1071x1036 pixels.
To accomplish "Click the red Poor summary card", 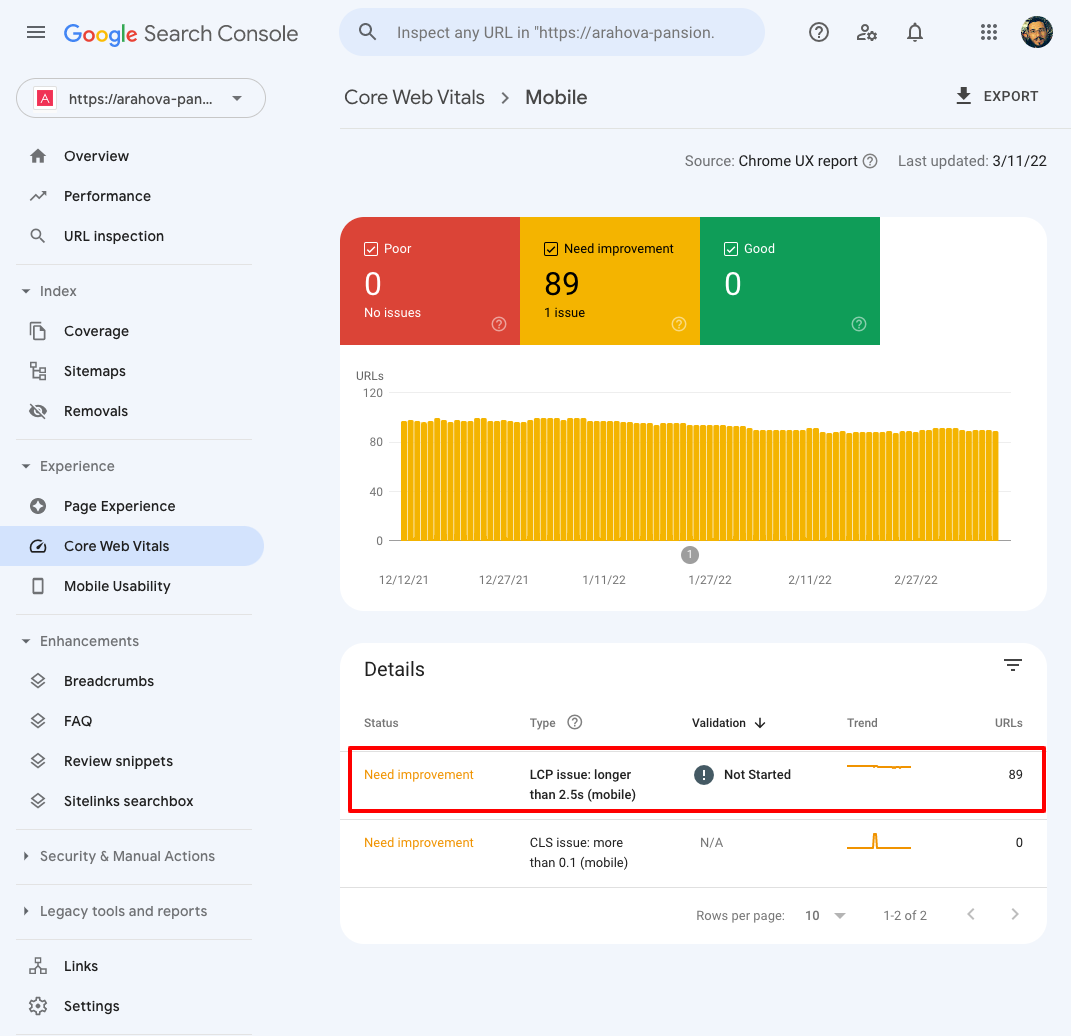I will click(430, 281).
